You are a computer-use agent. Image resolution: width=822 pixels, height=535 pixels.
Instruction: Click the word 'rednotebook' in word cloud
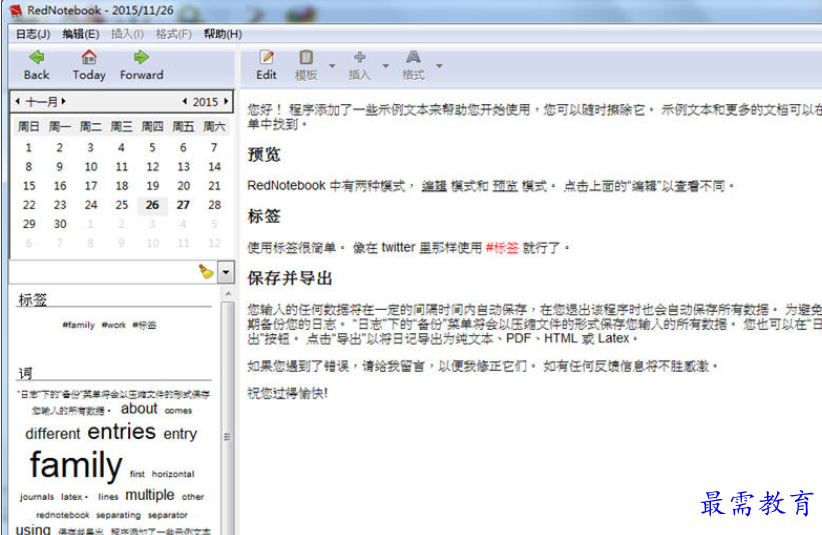[x=62, y=515]
